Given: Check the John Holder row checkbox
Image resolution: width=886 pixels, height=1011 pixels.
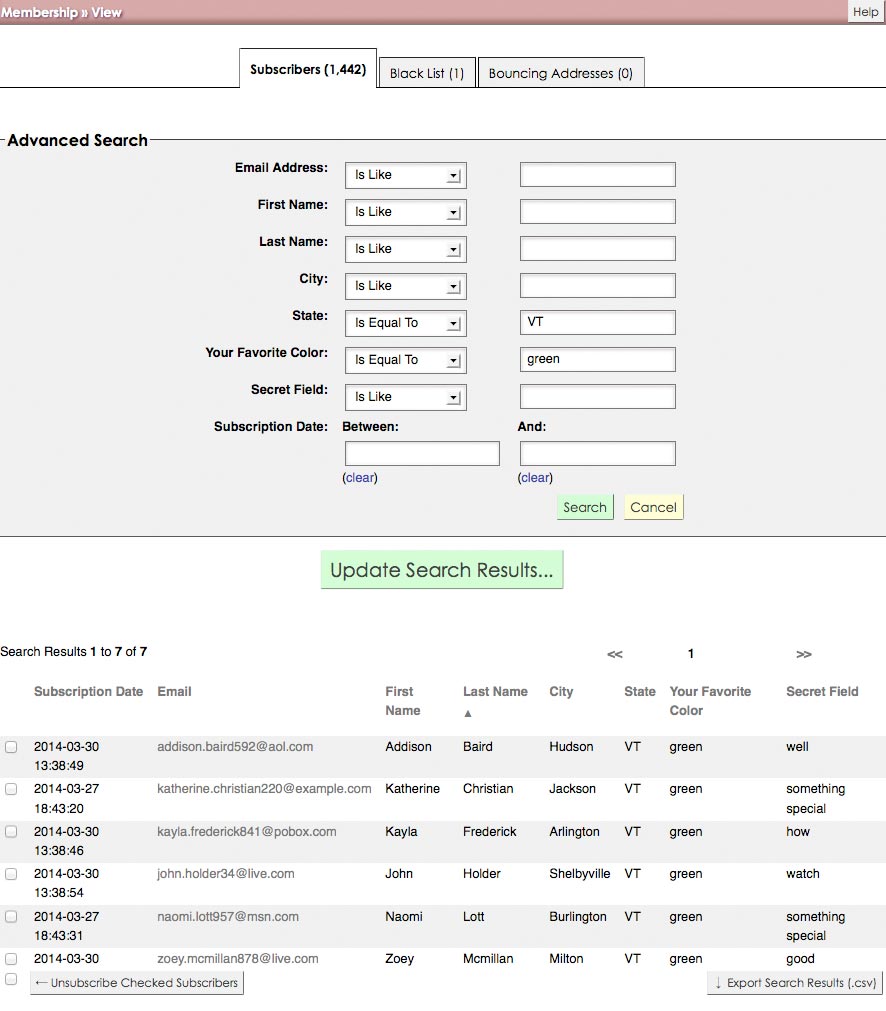Looking at the screenshot, I should [11, 874].
